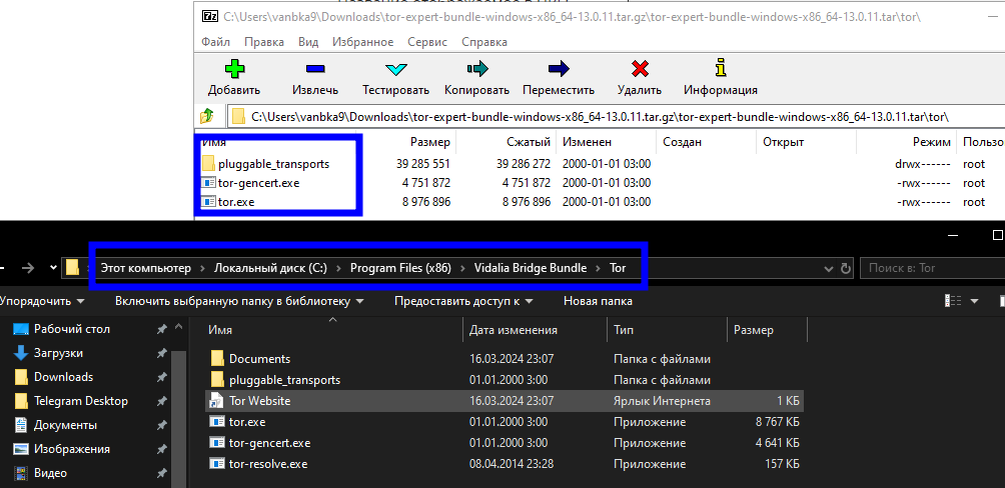The height and width of the screenshot is (488, 1005).
Task: Click the Новая папка button
Action: pyautogui.click(x=598, y=301)
